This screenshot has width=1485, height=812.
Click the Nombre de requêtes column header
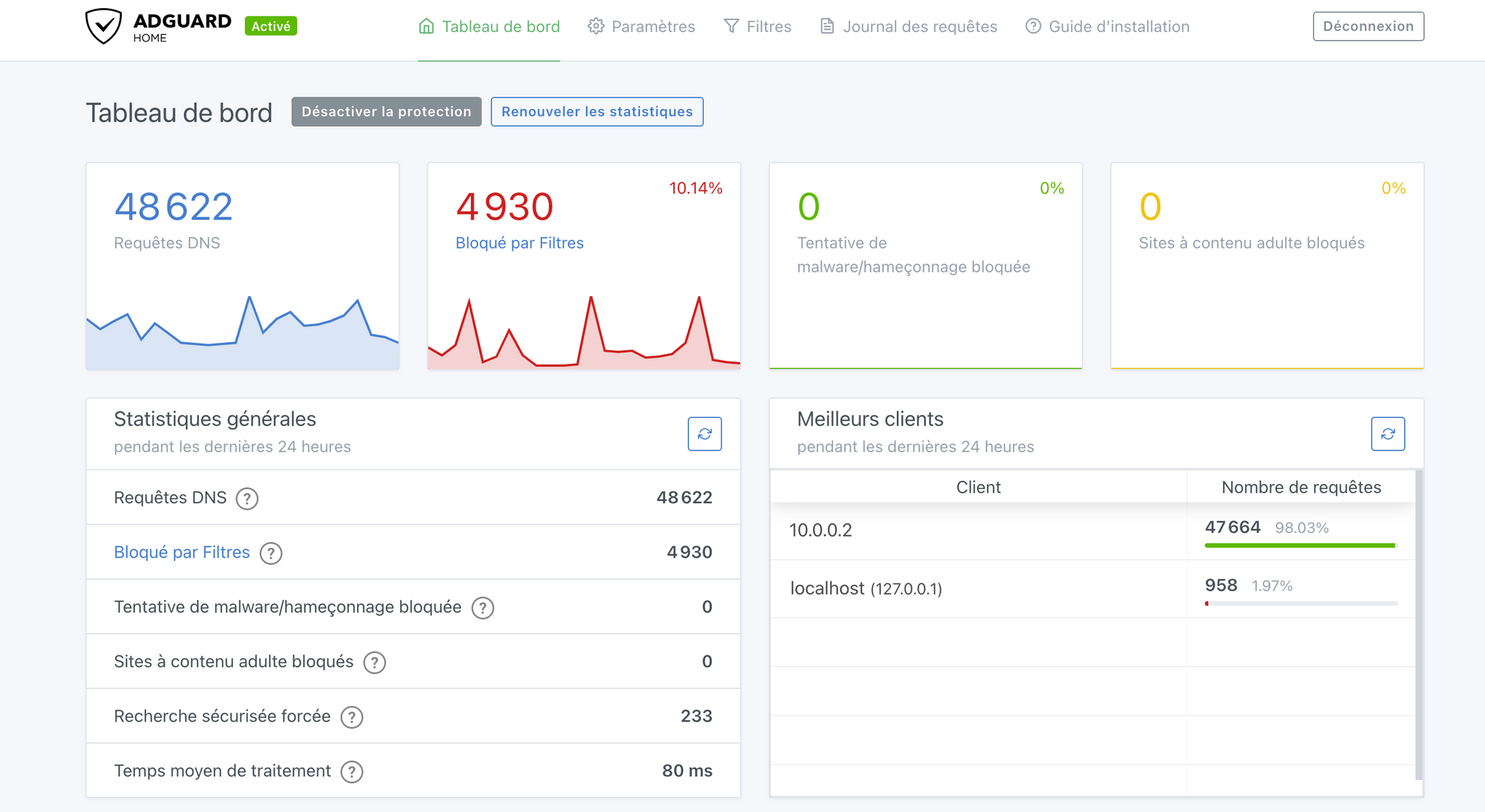pos(1302,487)
